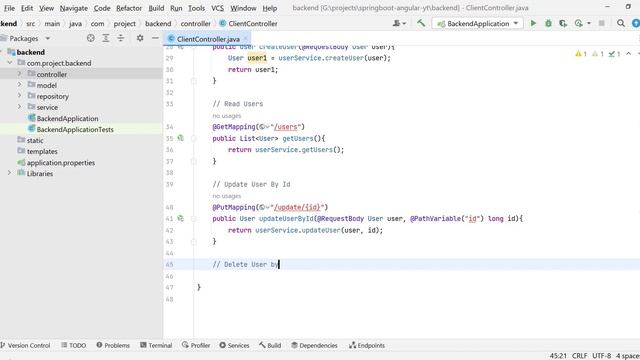
Task: Open the Services tool window
Action: (x=234, y=345)
